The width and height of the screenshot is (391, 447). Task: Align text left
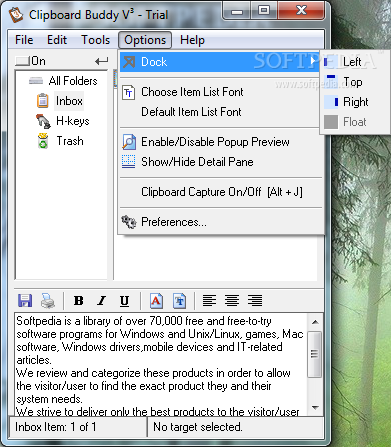[209, 301]
